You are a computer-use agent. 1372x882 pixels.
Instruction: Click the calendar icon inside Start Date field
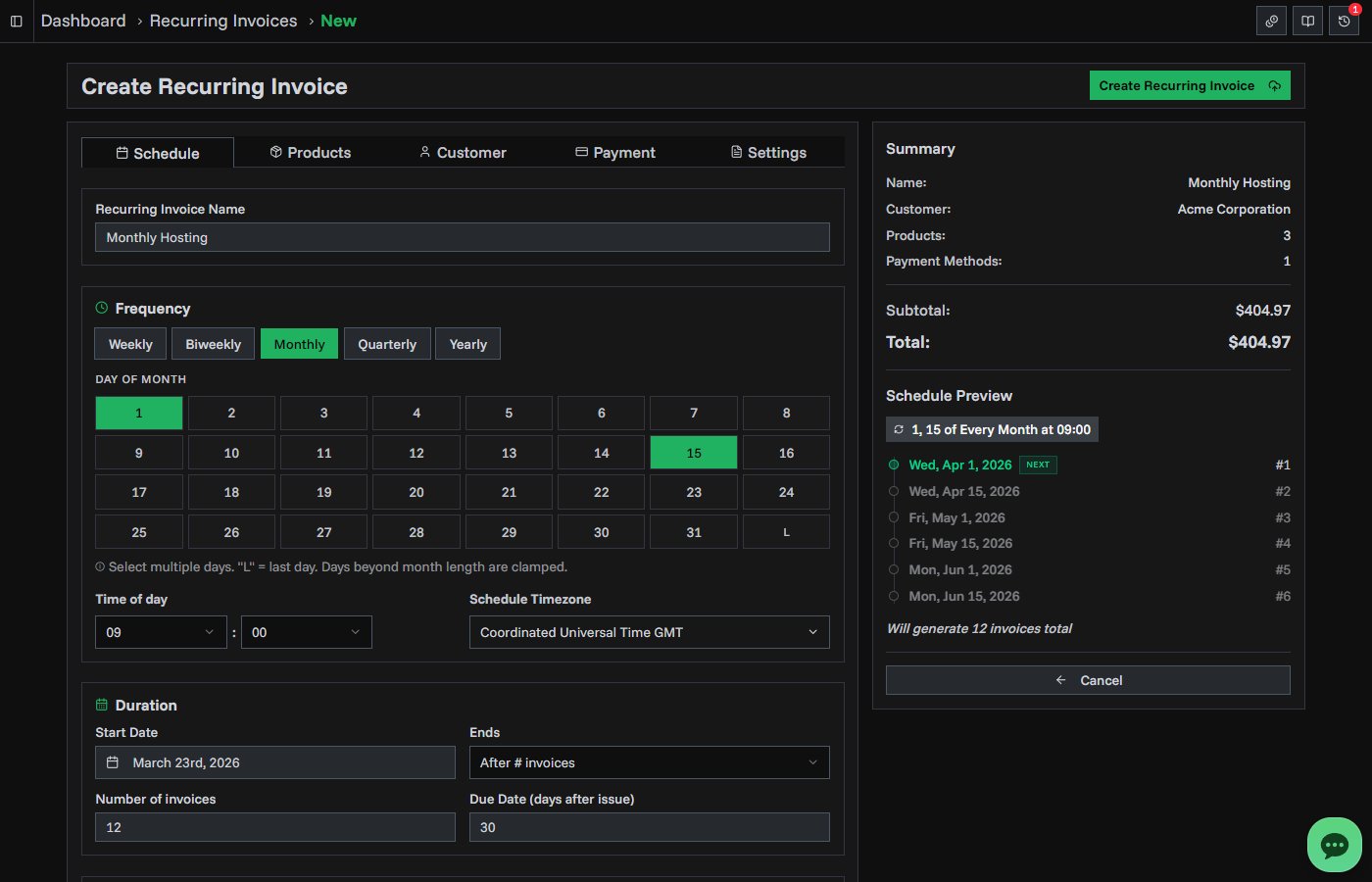click(111, 762)
